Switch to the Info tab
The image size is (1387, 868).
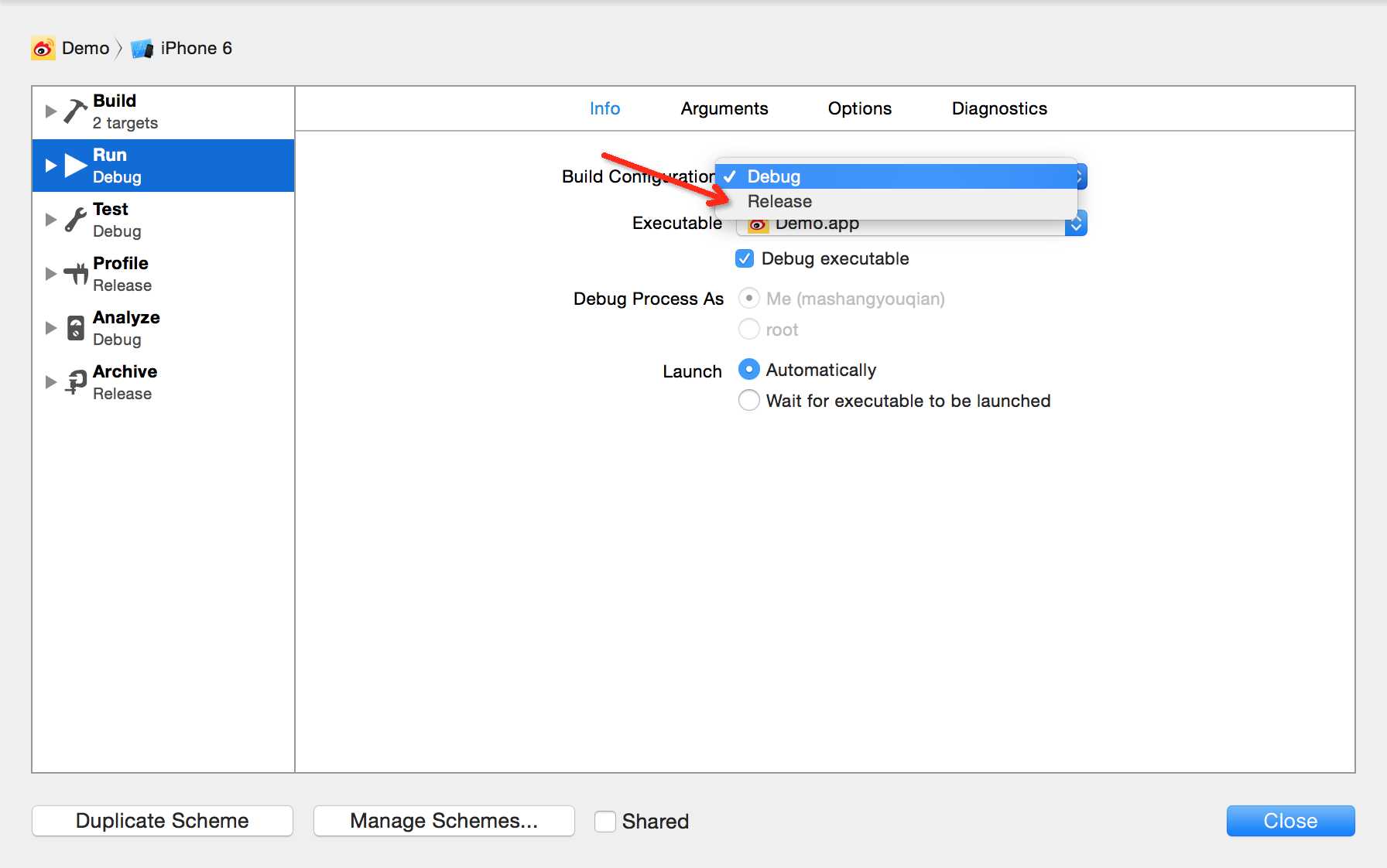click(604, 109)
